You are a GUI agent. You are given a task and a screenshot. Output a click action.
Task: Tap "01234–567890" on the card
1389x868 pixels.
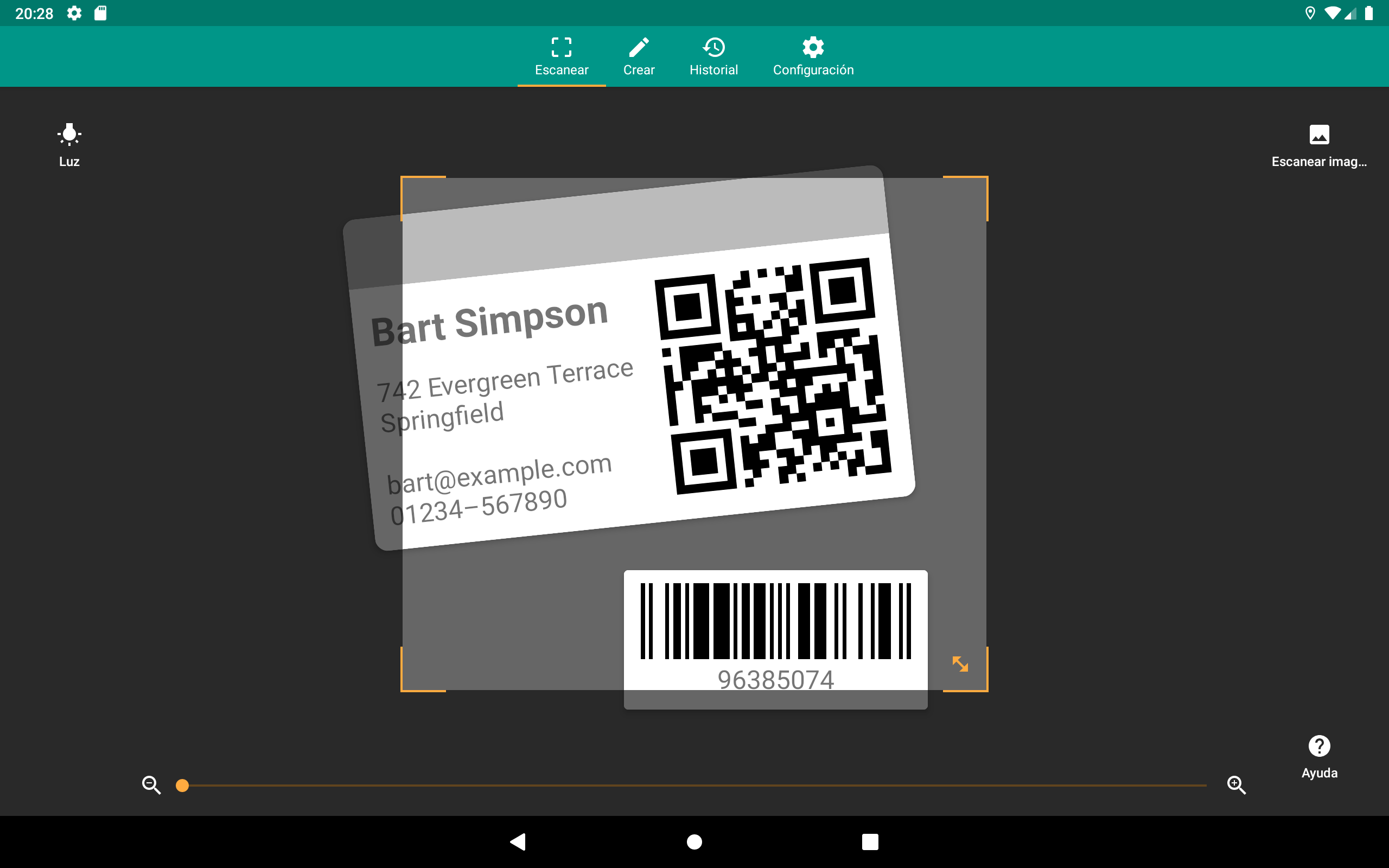478,507
